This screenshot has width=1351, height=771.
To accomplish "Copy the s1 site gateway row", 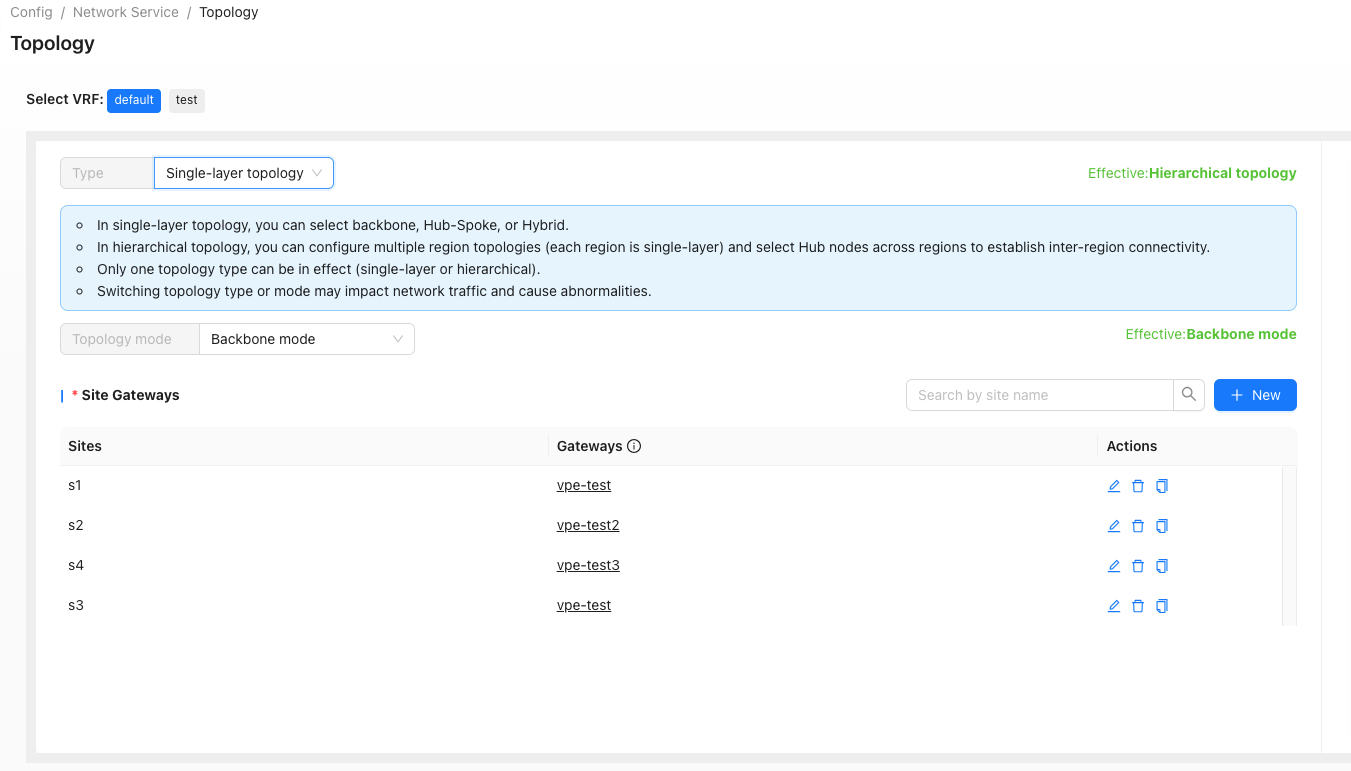I will click(x=1162, y=486).
